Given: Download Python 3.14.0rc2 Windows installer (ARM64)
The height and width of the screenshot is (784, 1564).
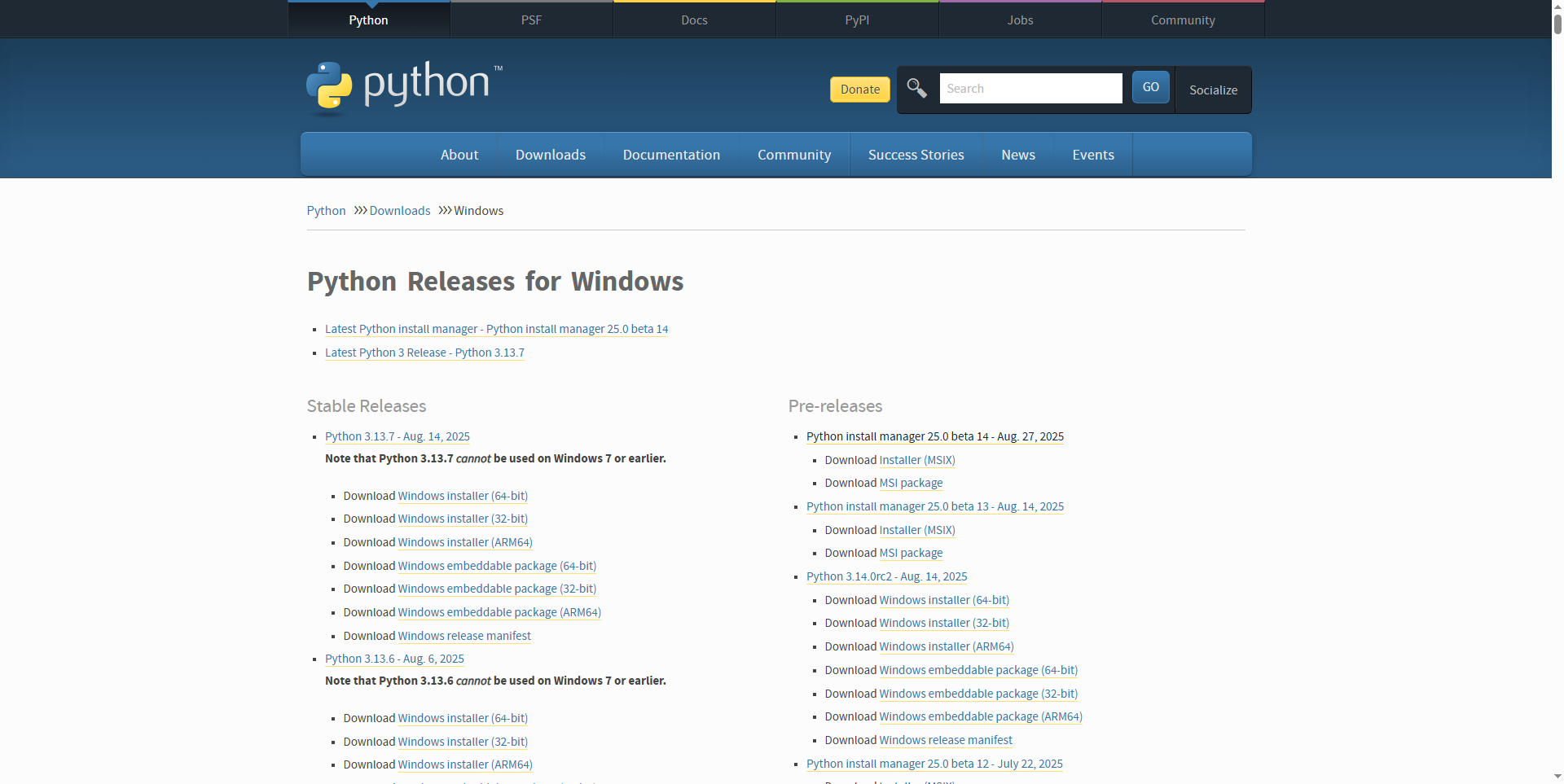Looking at the screenshot, I should coord(947,646).
